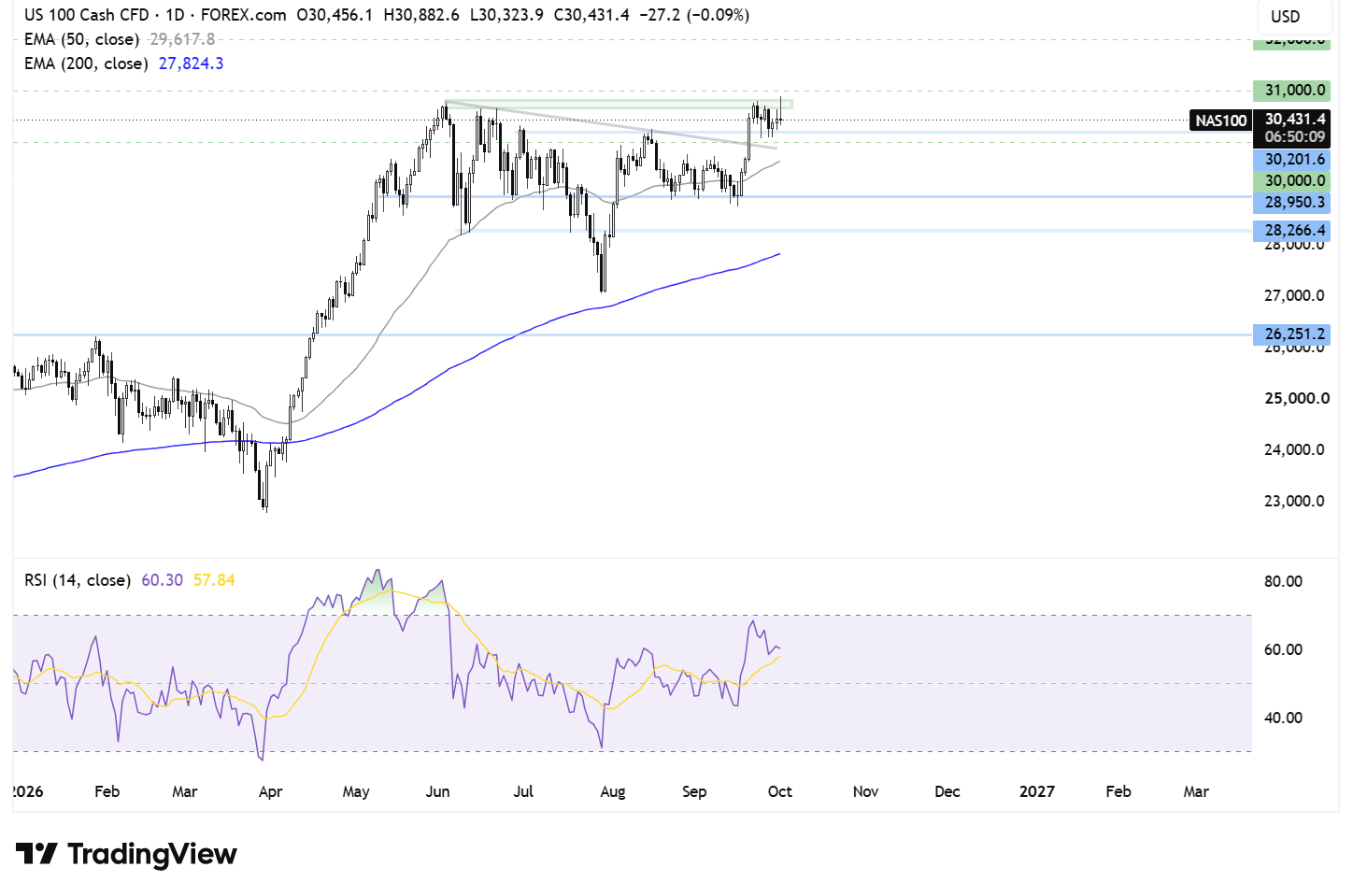Click the NAS100 price label tag
Screen dimensions: 1353x896
(1221, 121)
